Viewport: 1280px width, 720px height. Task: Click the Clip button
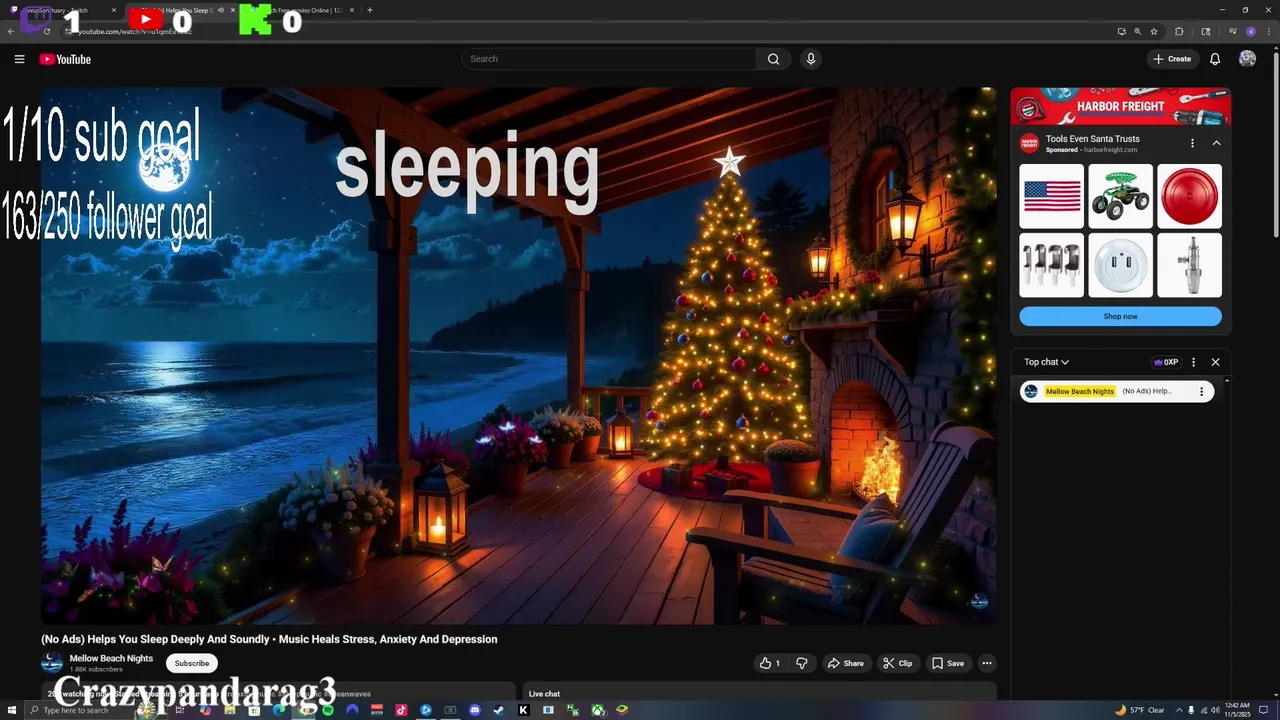pyautogui.click(x=897, y=663)
